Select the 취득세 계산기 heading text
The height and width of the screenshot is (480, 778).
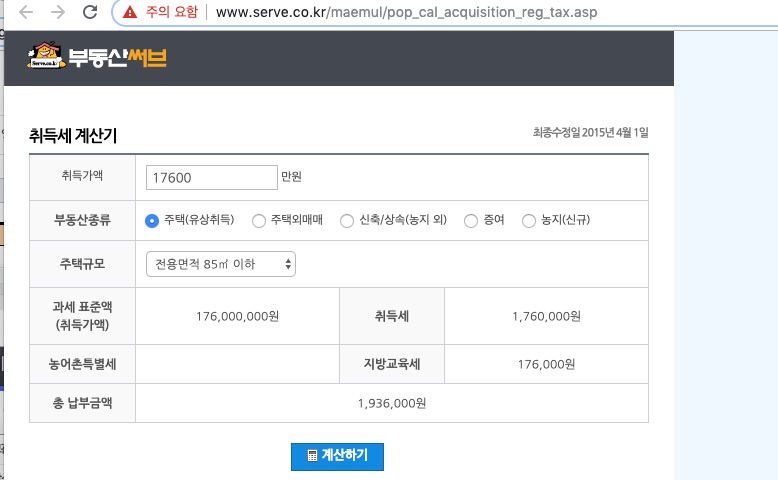[73, 136]
